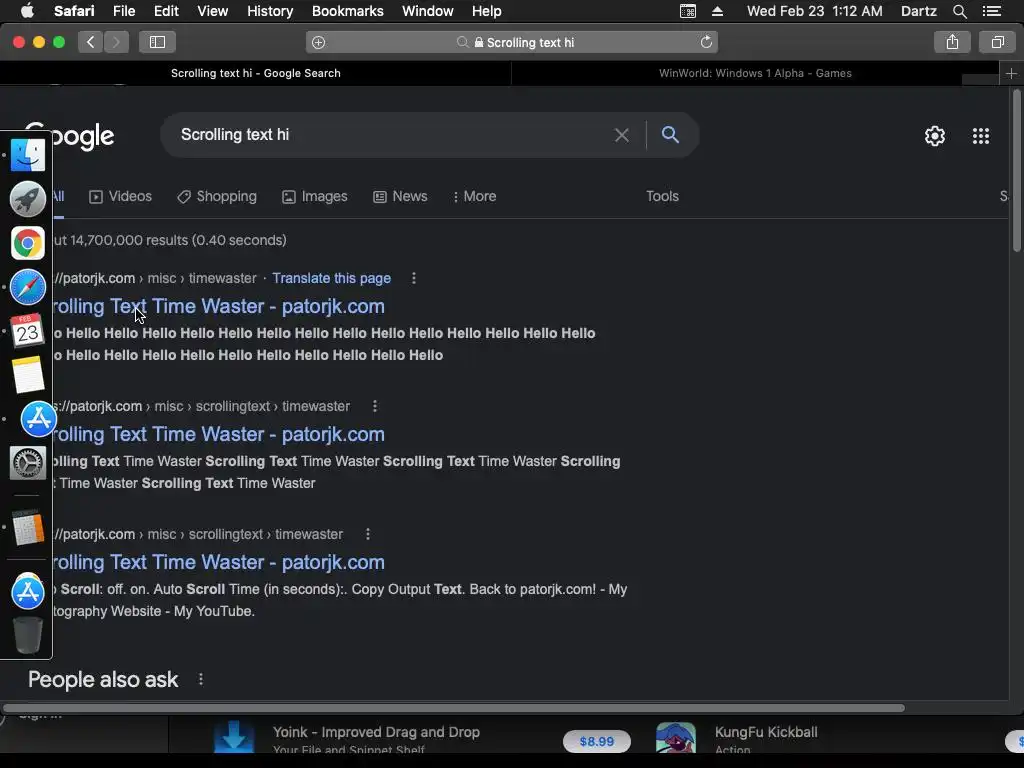Open the View menu

point(212,11)
